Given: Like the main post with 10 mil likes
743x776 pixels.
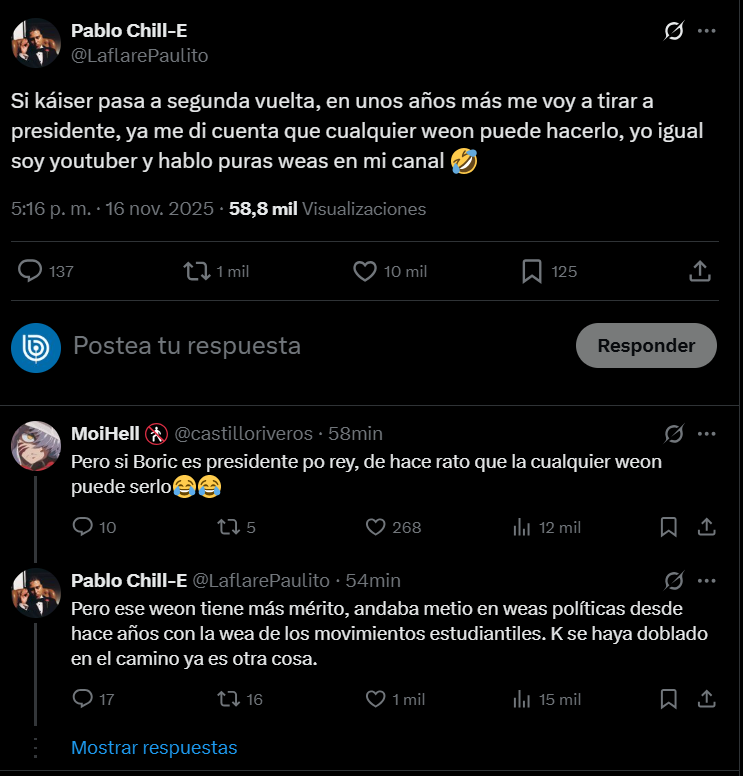Looking at the screenshot, I should 366,271.
